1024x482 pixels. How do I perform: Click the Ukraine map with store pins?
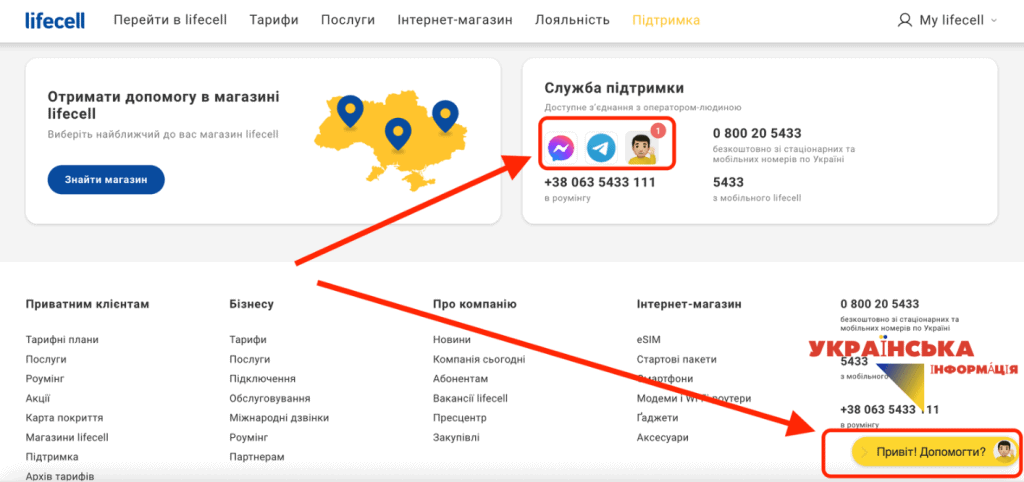click(392, 140)
